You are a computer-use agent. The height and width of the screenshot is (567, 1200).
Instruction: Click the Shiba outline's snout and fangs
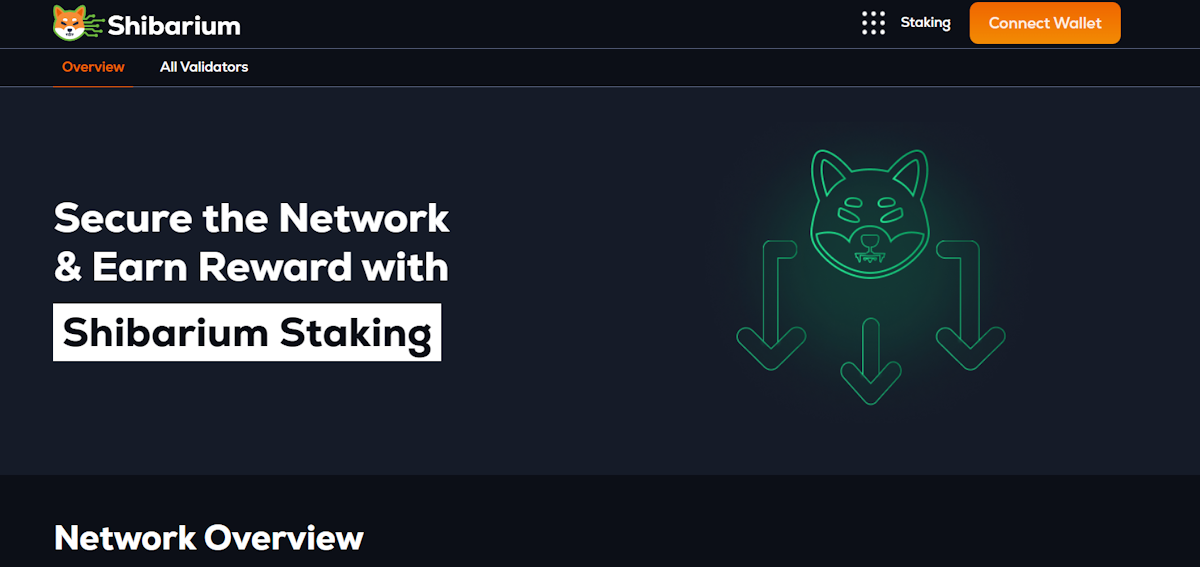[870, 250]
